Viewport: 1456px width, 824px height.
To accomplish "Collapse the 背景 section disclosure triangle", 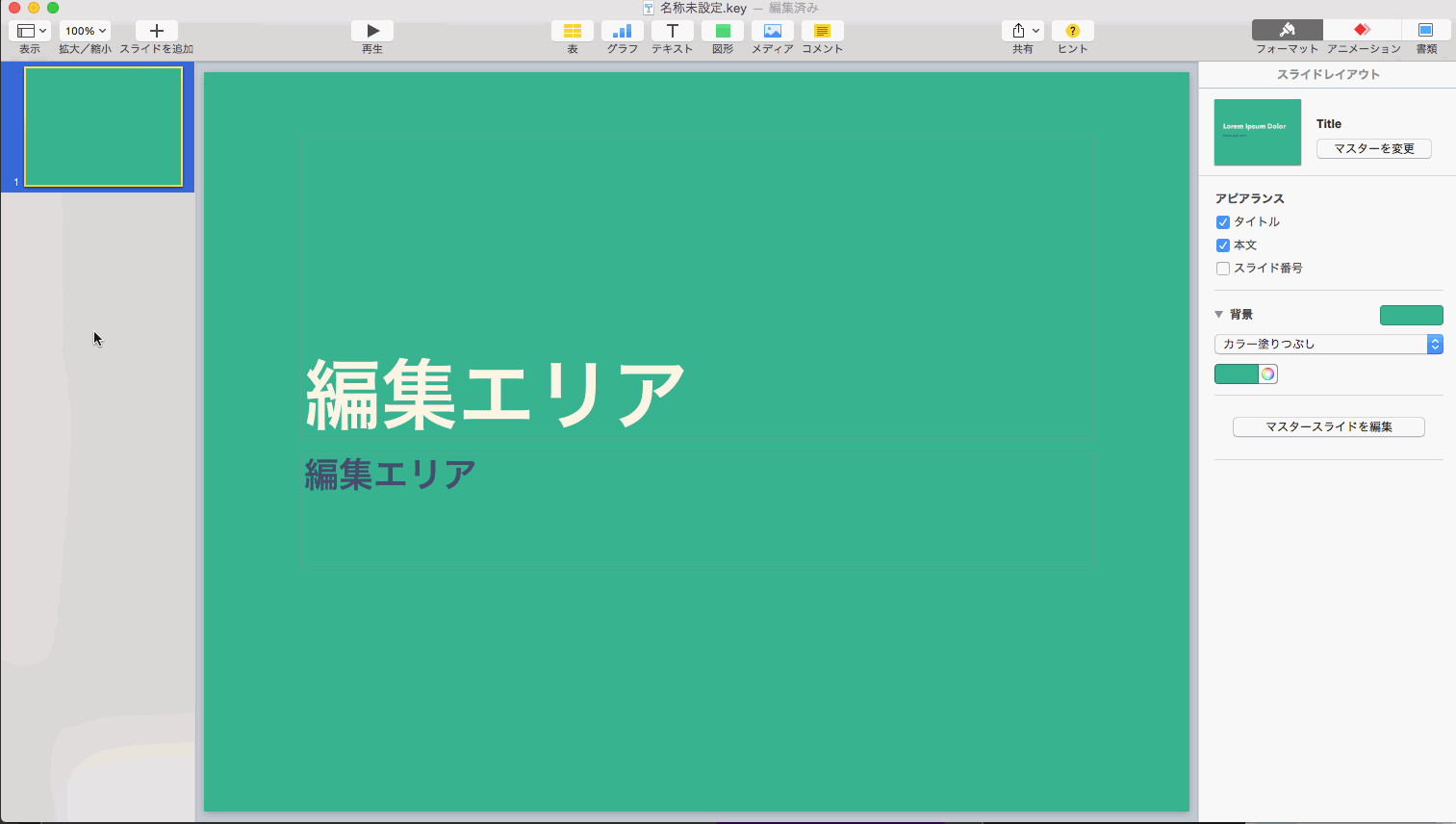I will click(1219, 315).
